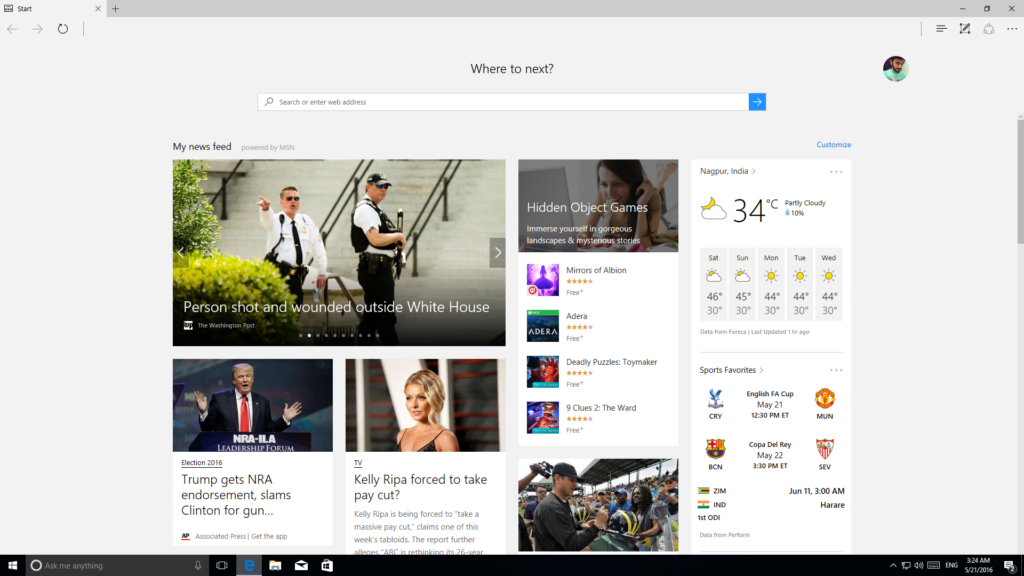1024x576 pixels.
Task: Open the TV category link
Action: pos(358,462)
